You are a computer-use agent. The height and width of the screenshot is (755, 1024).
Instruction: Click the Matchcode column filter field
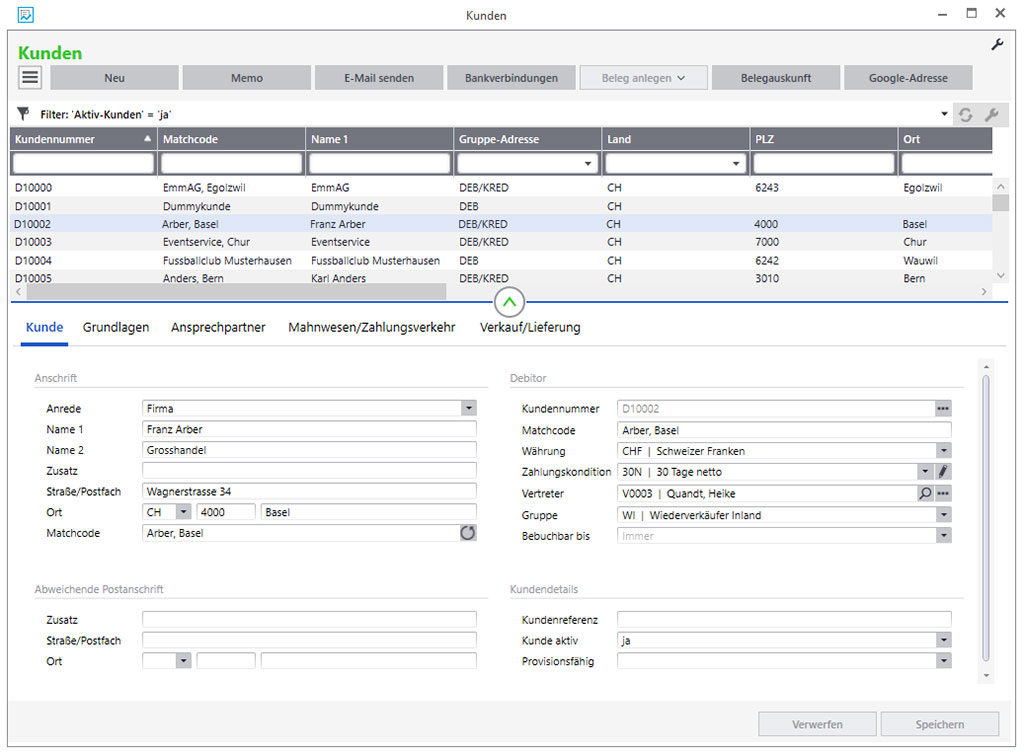pyautogui.click(x=231, y=163)
